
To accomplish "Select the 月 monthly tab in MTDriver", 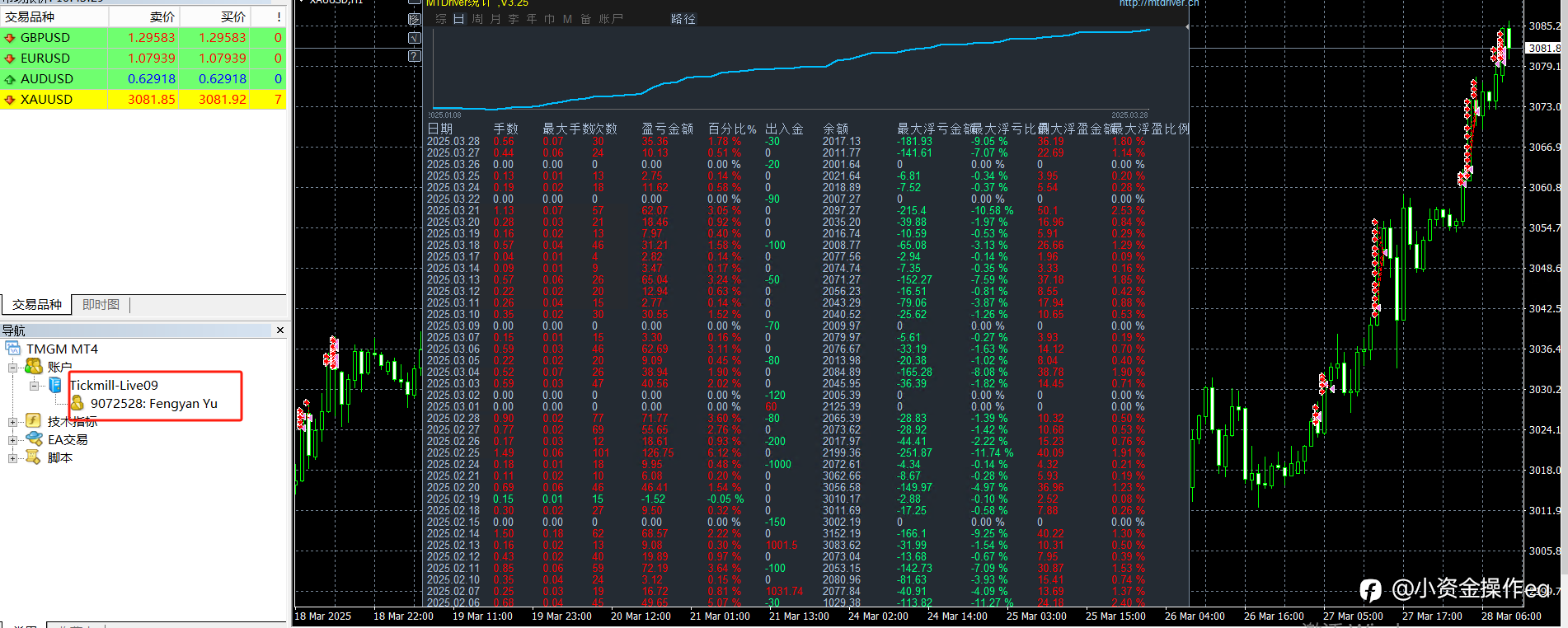I will pyautogui.click(x=495, y=19).
